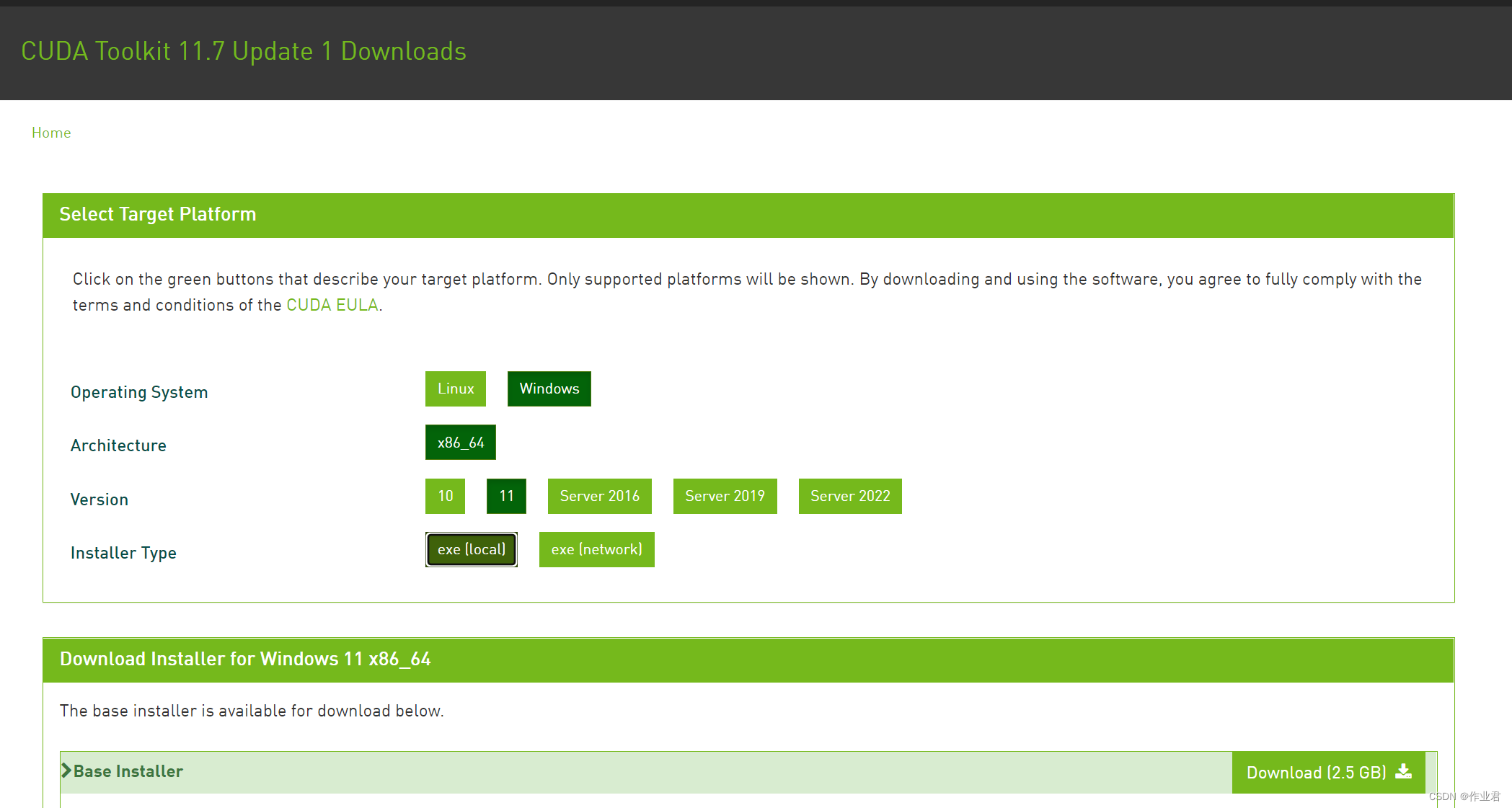
Task: Pick Windows version 11
Action: tap(506, 496)
